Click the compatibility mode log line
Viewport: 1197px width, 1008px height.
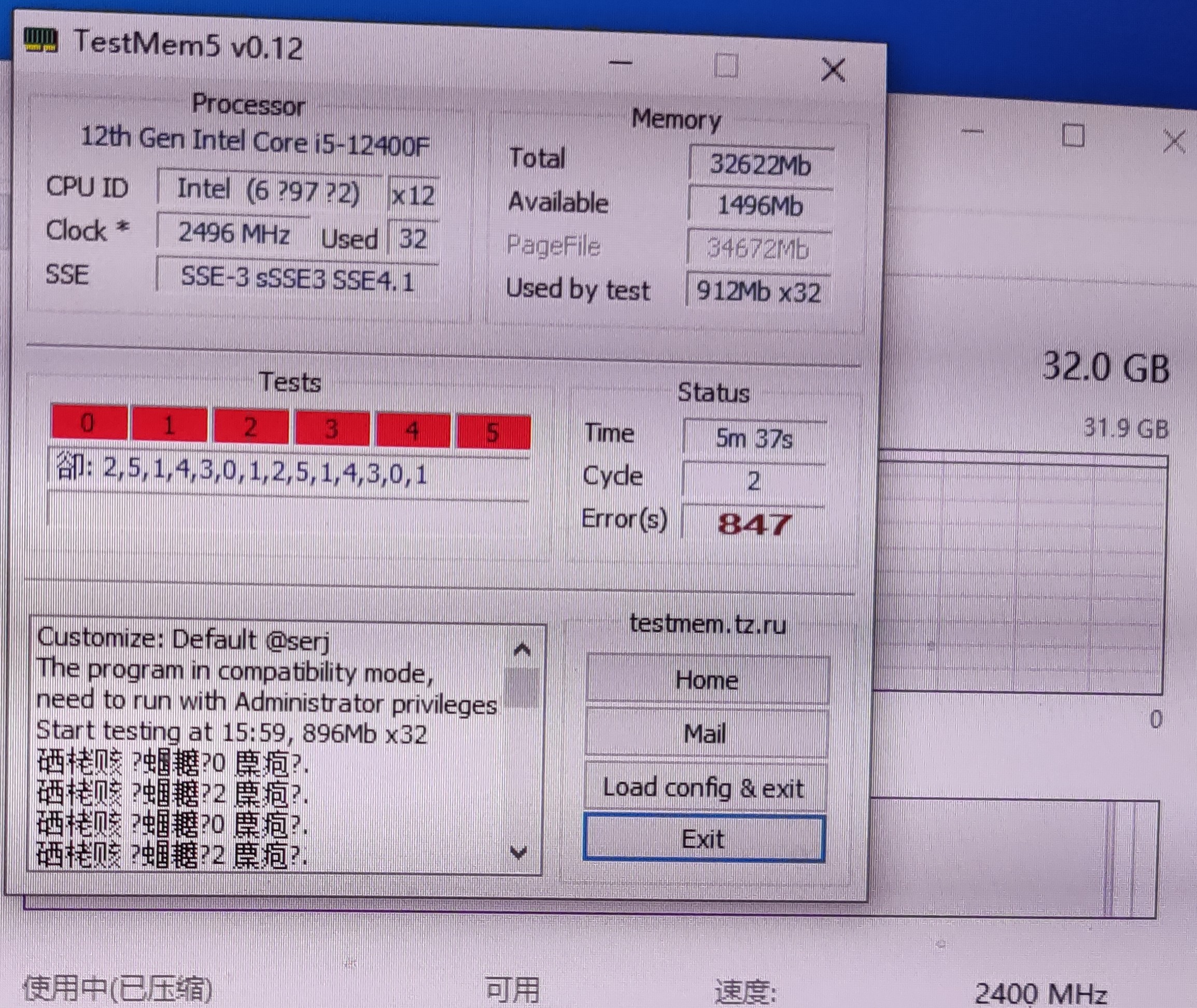[x=235, y=672]
